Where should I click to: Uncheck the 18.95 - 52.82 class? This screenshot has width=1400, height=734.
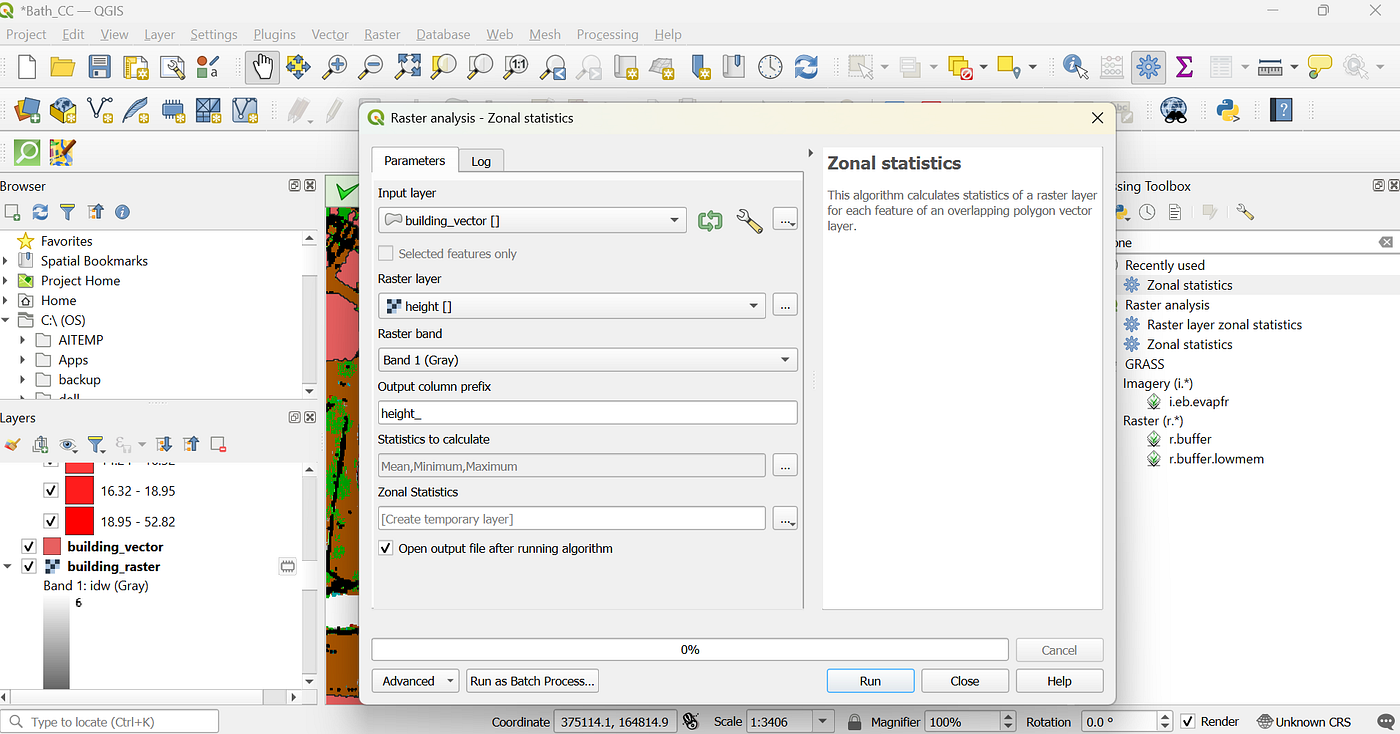[51, 521]
